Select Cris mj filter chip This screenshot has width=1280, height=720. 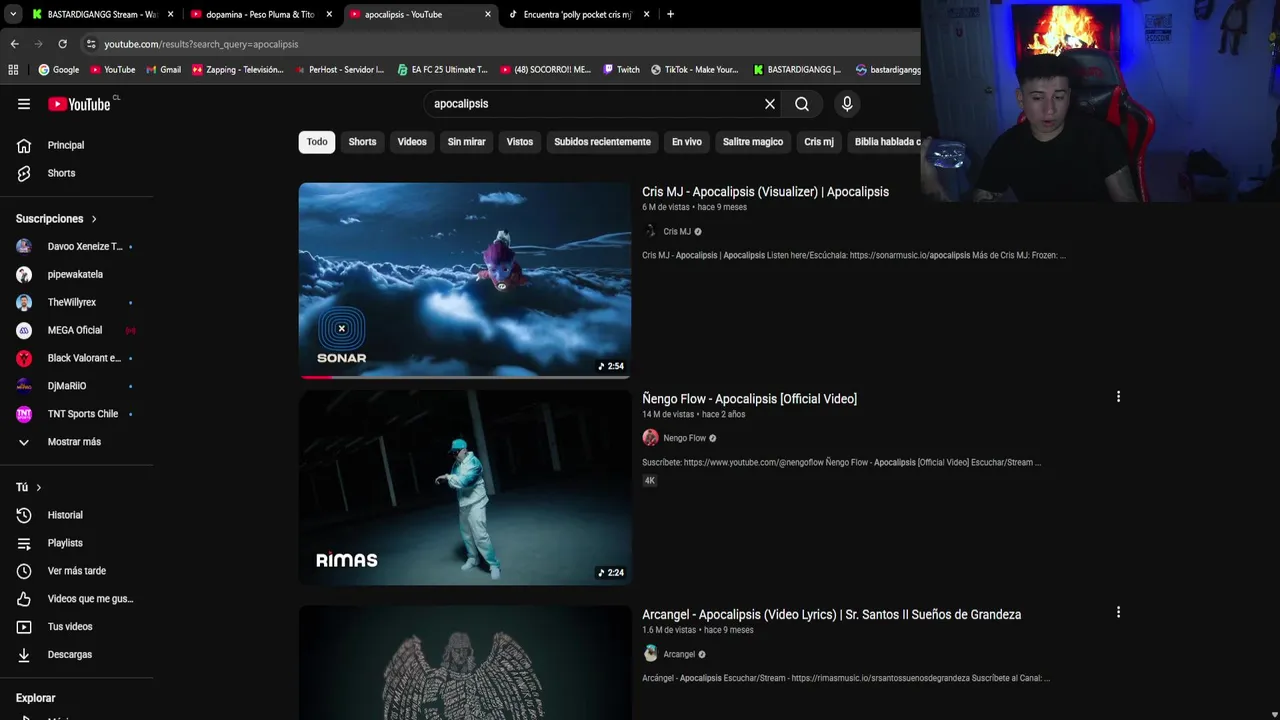tap(819, 142)
